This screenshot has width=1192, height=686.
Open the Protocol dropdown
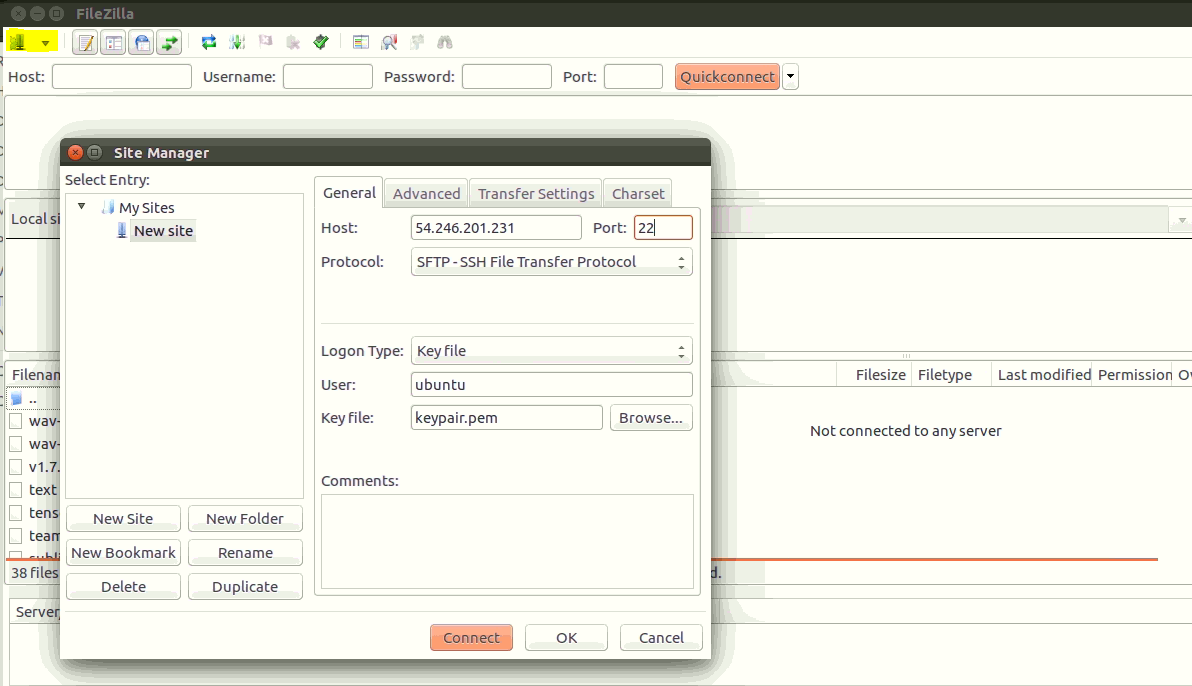pos(551,262)
